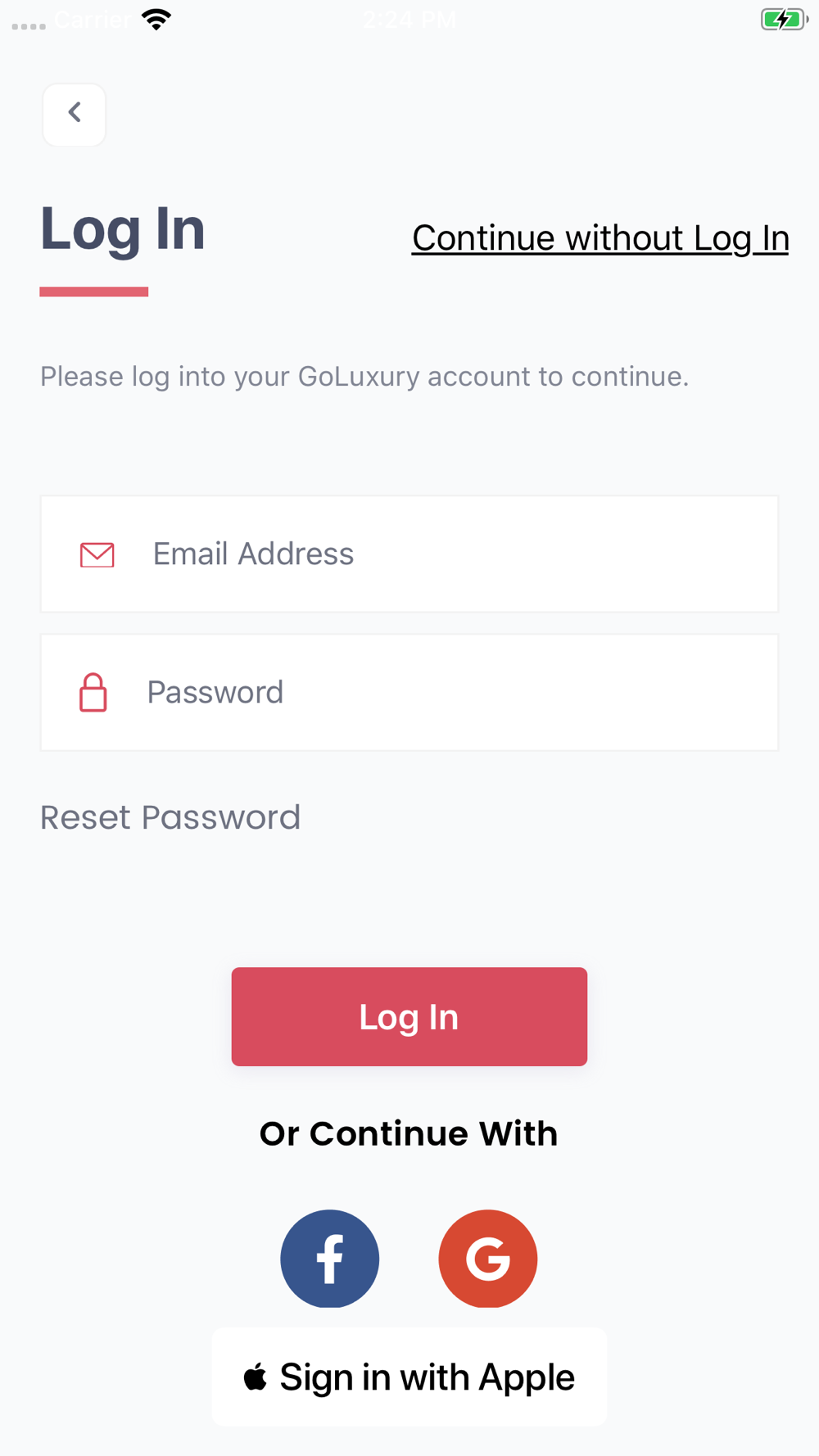This screenshot has width=819, height=1456.
Task: Click the Apple logo on sign-in button
Action: pyautogui.click(x=256, y=1377)
